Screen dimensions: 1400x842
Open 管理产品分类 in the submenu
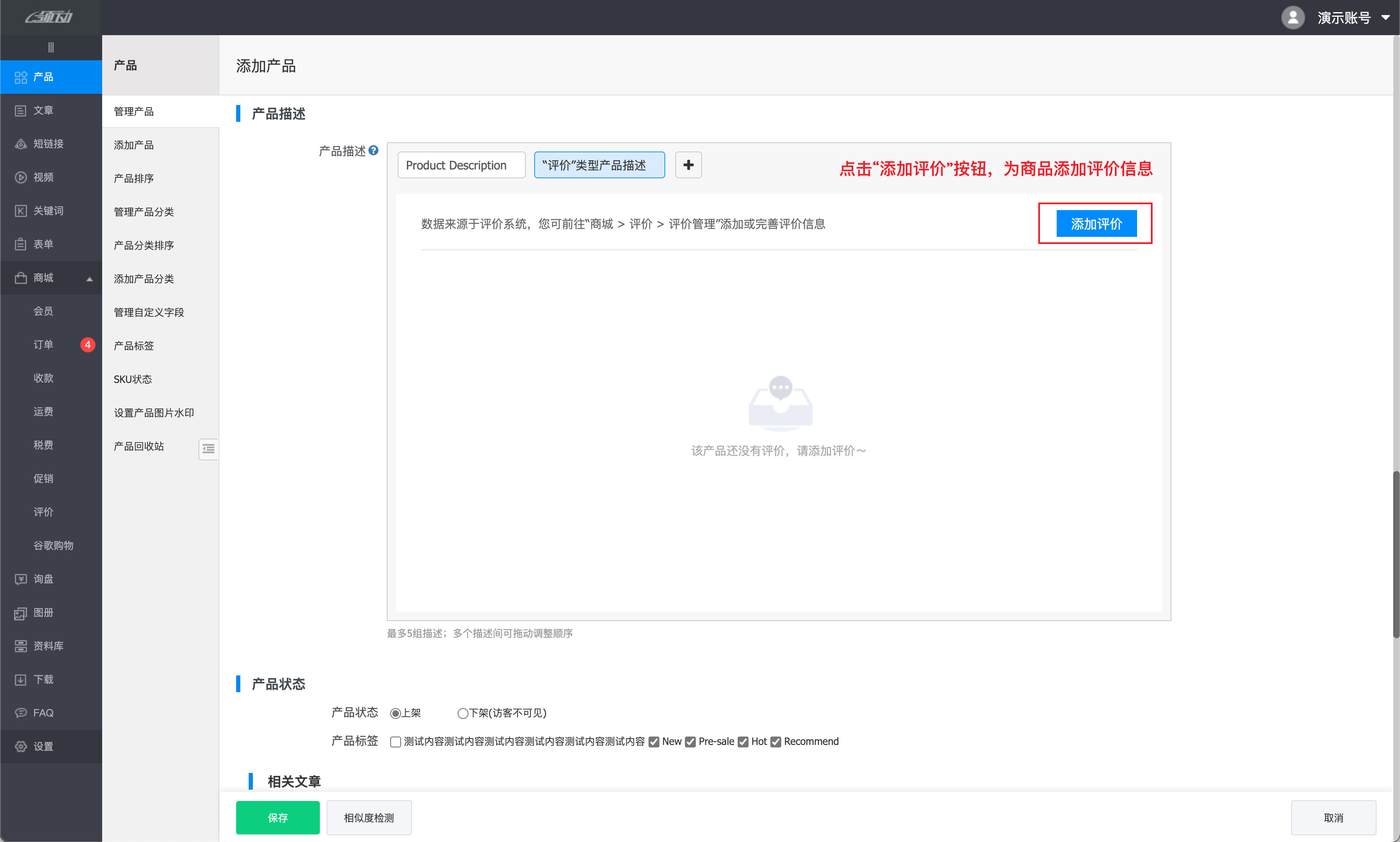click(144, 212)
